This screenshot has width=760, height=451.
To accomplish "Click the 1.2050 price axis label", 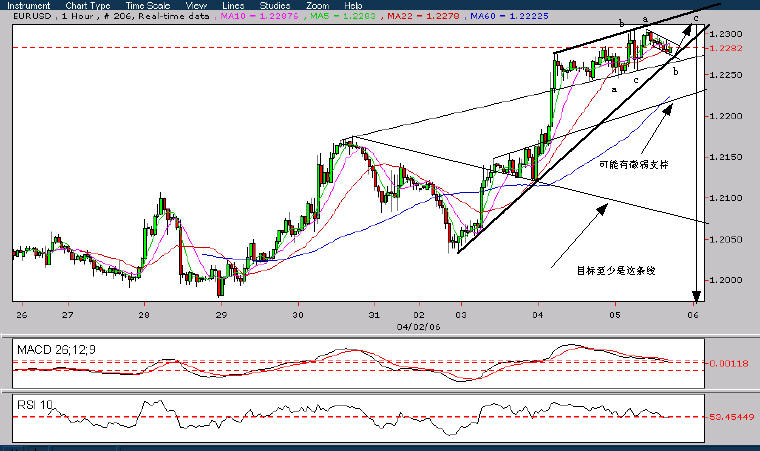I will 726,240.
